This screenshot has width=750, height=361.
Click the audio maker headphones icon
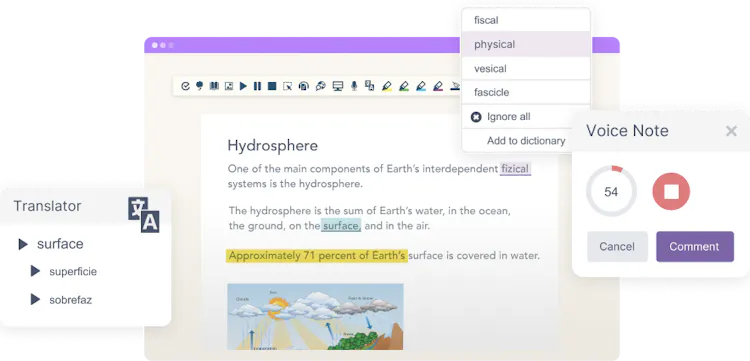(304, 86)
